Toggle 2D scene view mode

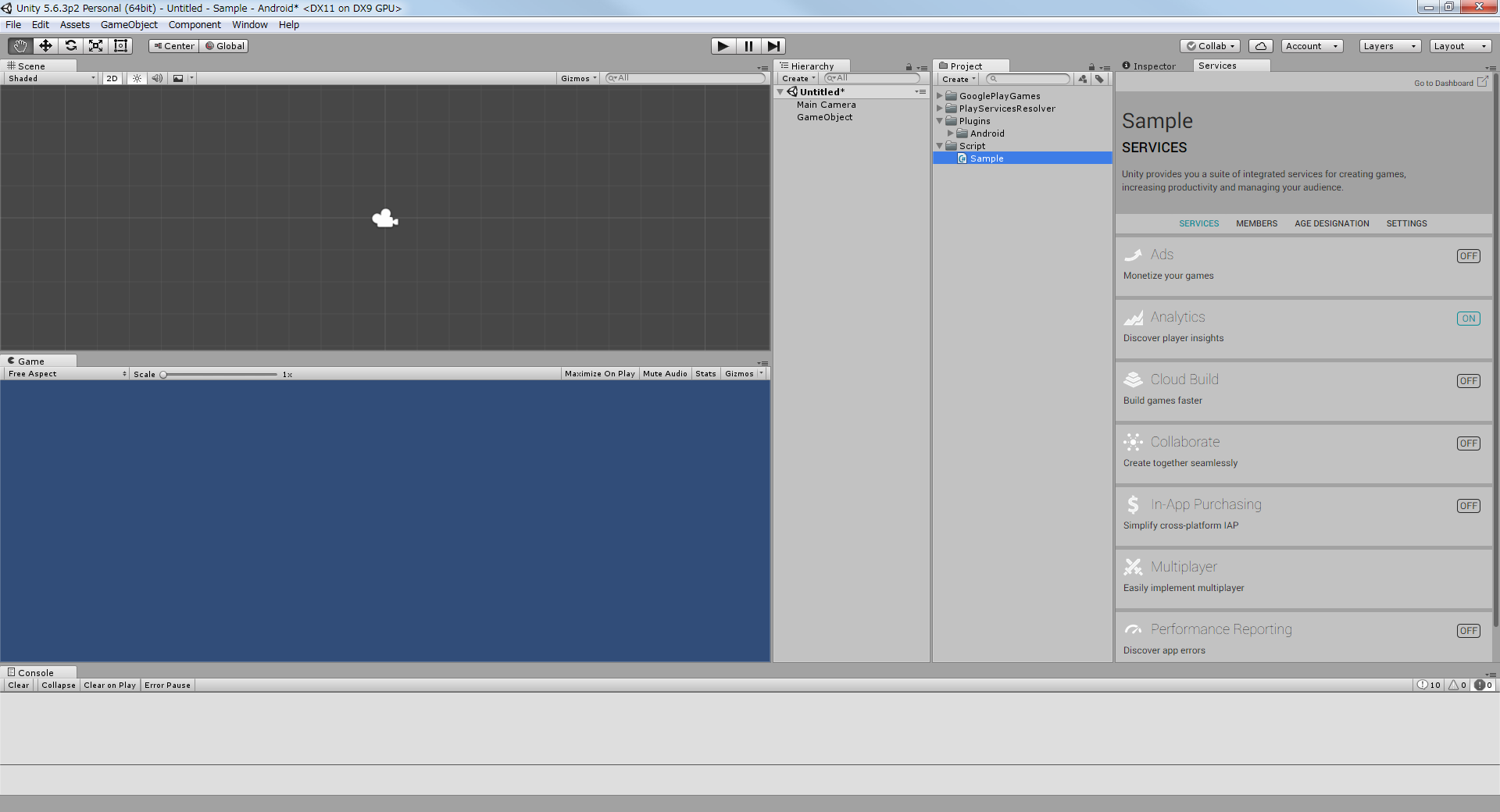[112, 78]
